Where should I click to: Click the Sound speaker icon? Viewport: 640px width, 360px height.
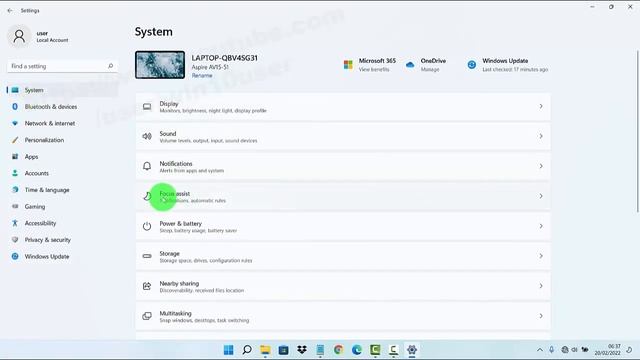(x=147, y=137)
